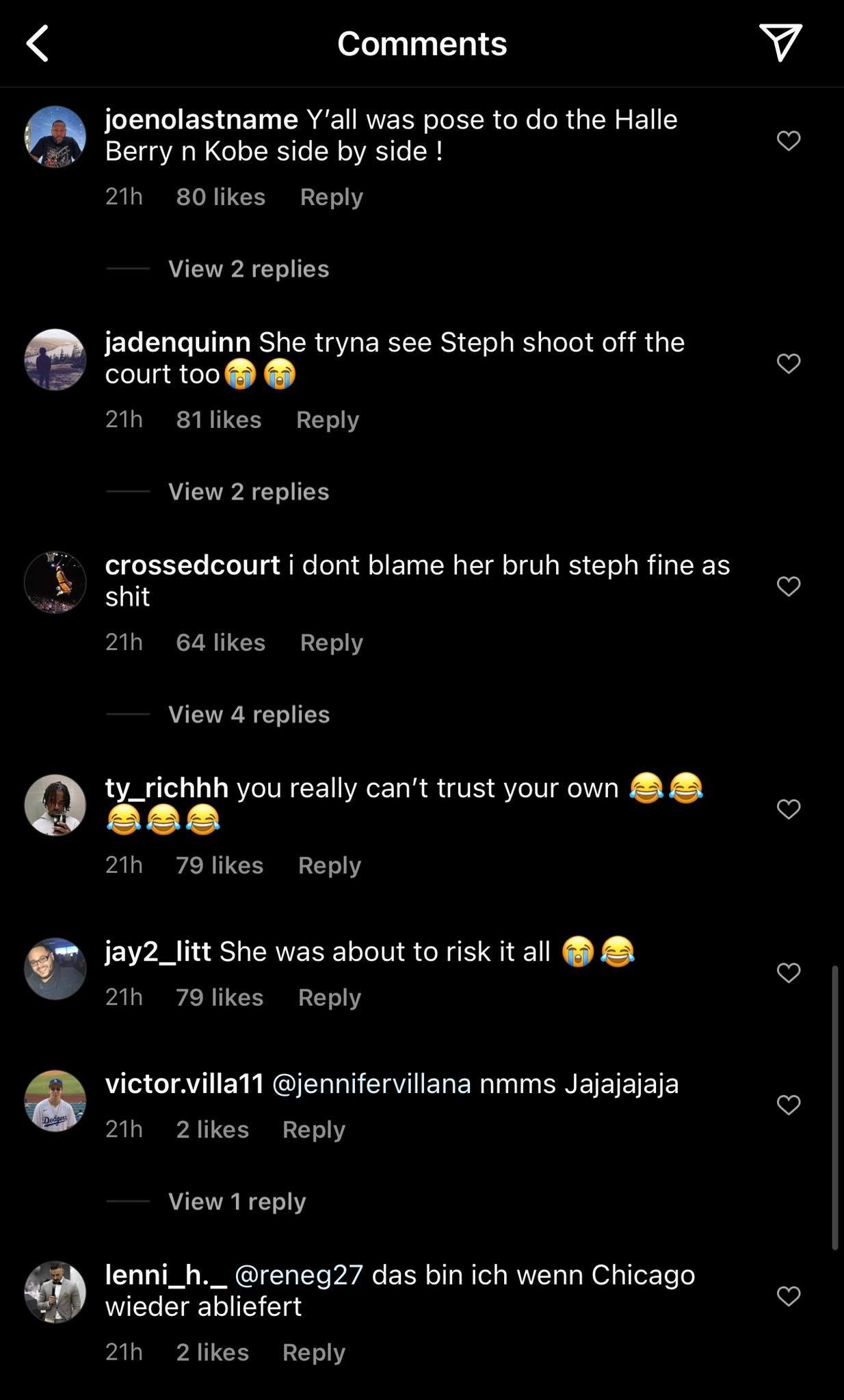Open crossedcourt's profile avatar
Viewport: 844px width, 1400px height.
pyautogui.click(x=55, y=582)
